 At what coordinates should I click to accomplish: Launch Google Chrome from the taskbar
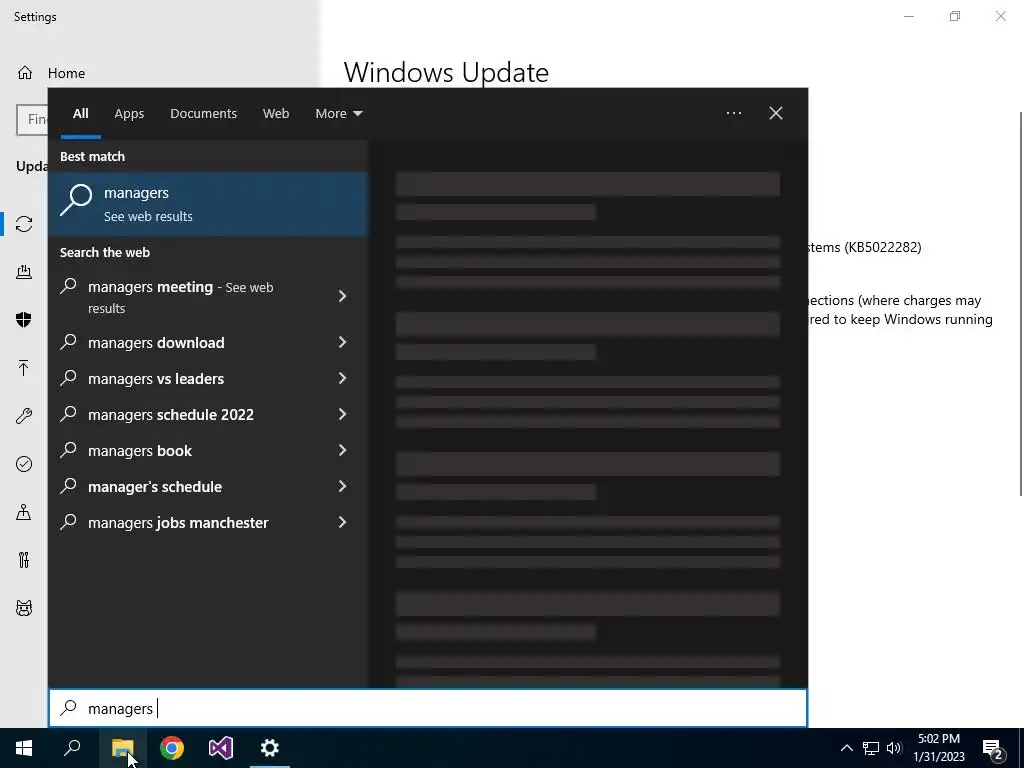pyautogui.click(x=172, y=748)
